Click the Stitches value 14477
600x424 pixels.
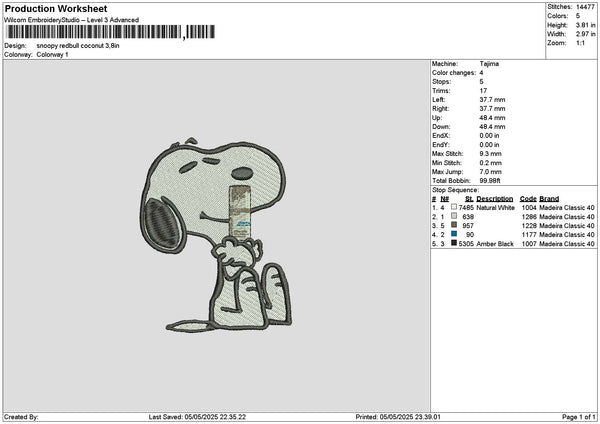585,7
